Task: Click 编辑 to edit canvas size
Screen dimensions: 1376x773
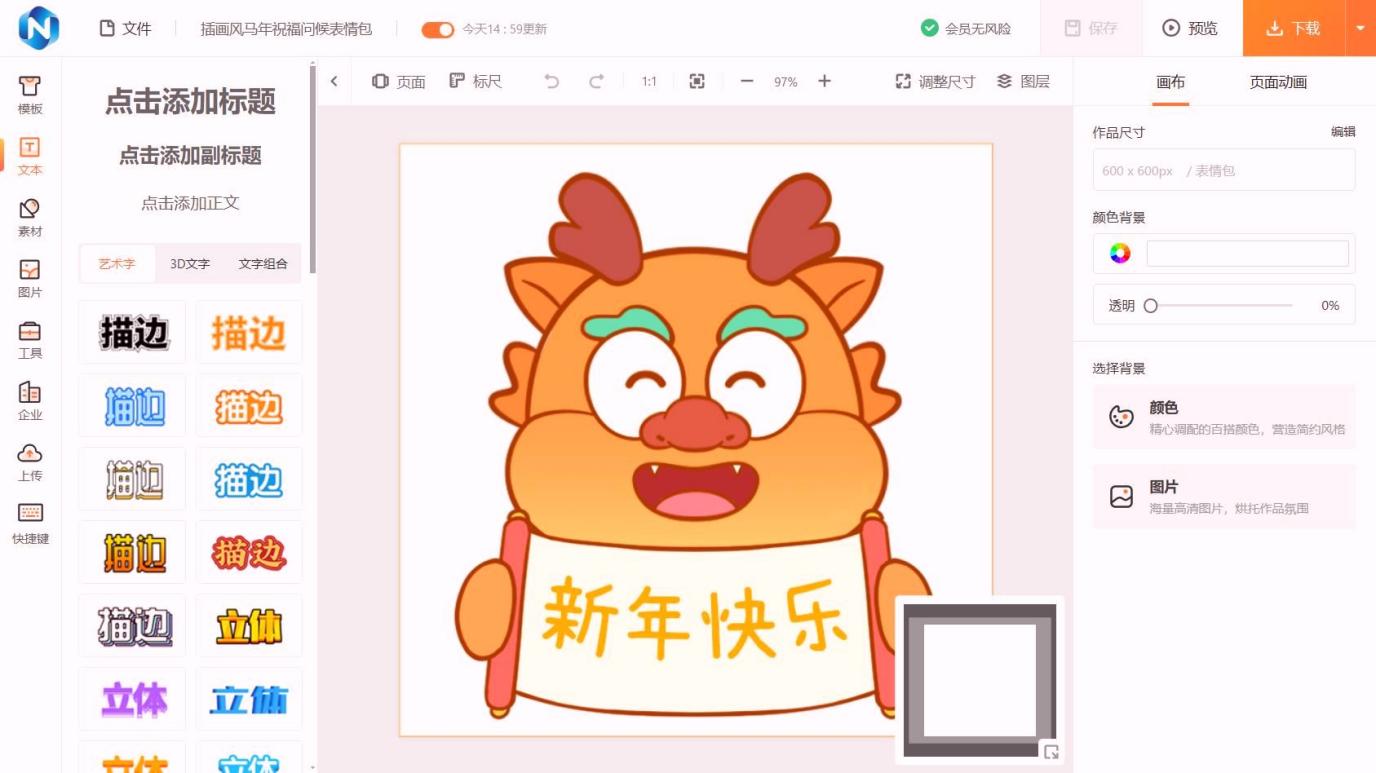Action: pyautogui.click(x=1342, y=132)
